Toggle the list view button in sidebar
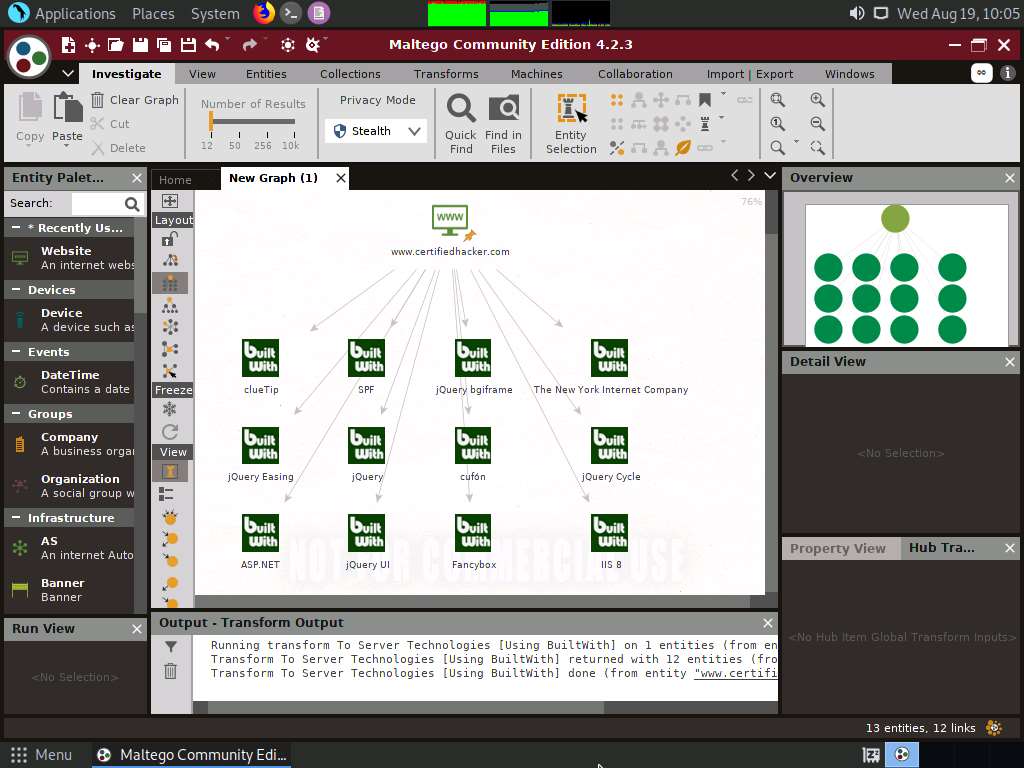The width and height of the screenshot is (1024, 768). pos(167,494)
